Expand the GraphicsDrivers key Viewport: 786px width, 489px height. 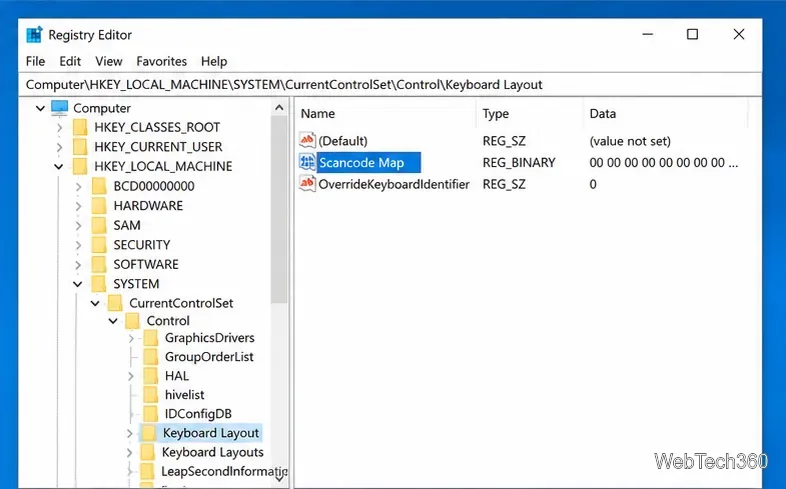point(131,338)
